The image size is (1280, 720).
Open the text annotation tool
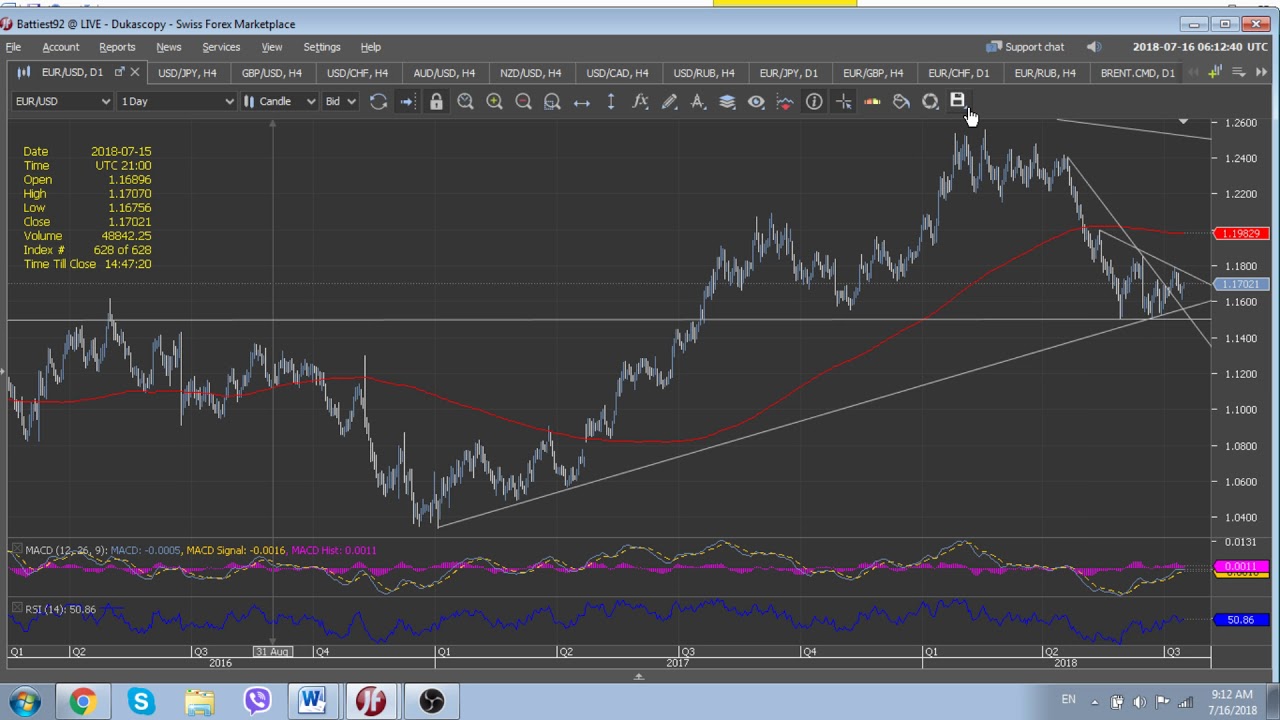[698, 101]
